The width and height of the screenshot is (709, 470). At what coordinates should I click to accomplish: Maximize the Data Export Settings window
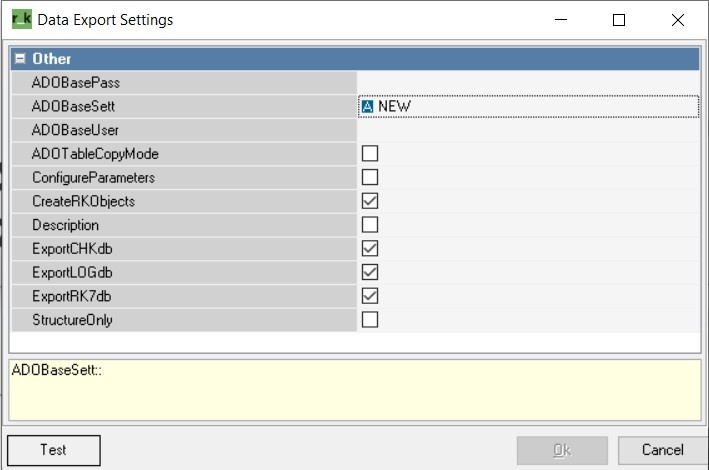(619, 20)
